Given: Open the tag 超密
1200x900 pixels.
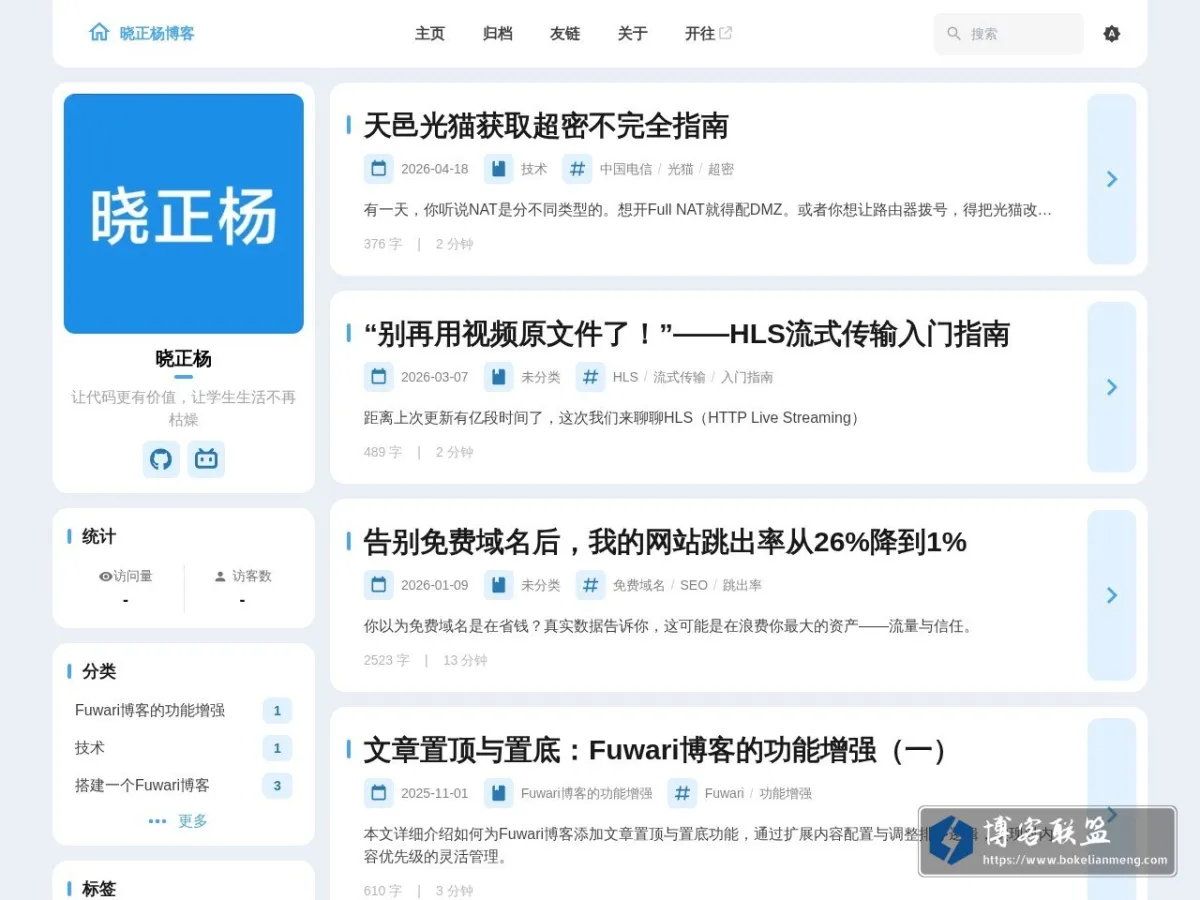Looking at the screenshot, I should [x=721, y=169].
